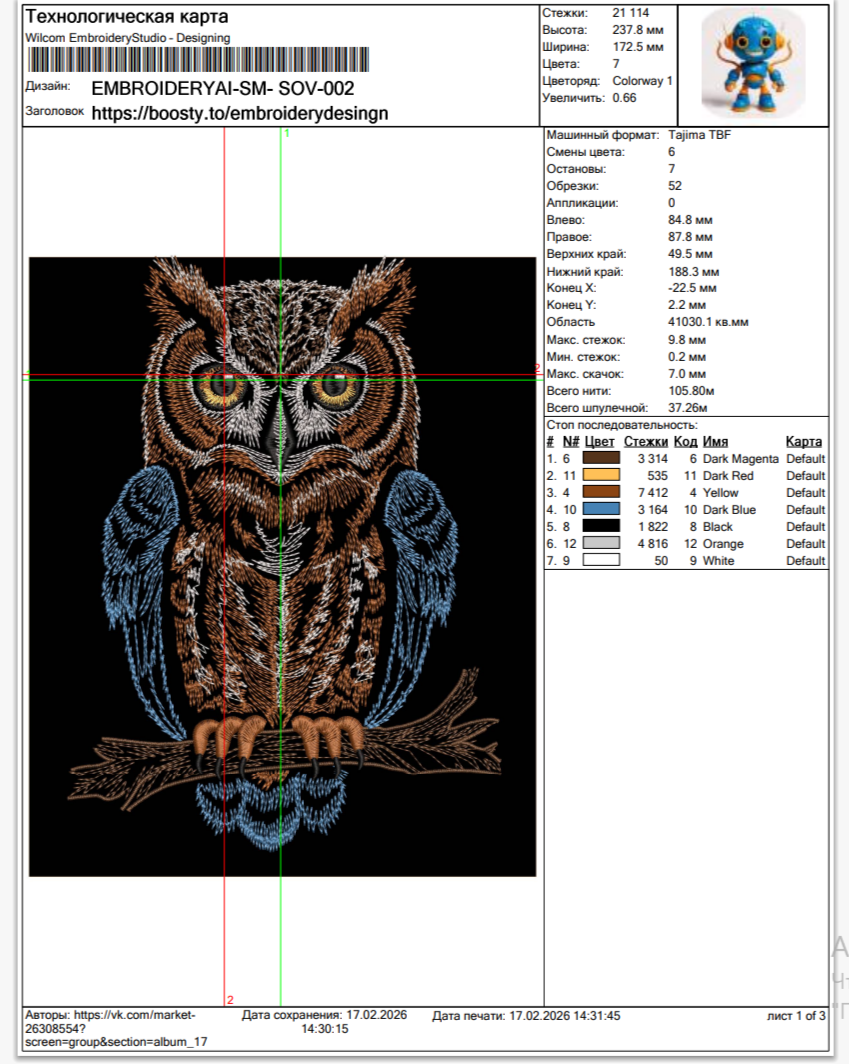Click the Технологическая карта title
This screenshot has width=849, height=1064.
pos(126,17)
